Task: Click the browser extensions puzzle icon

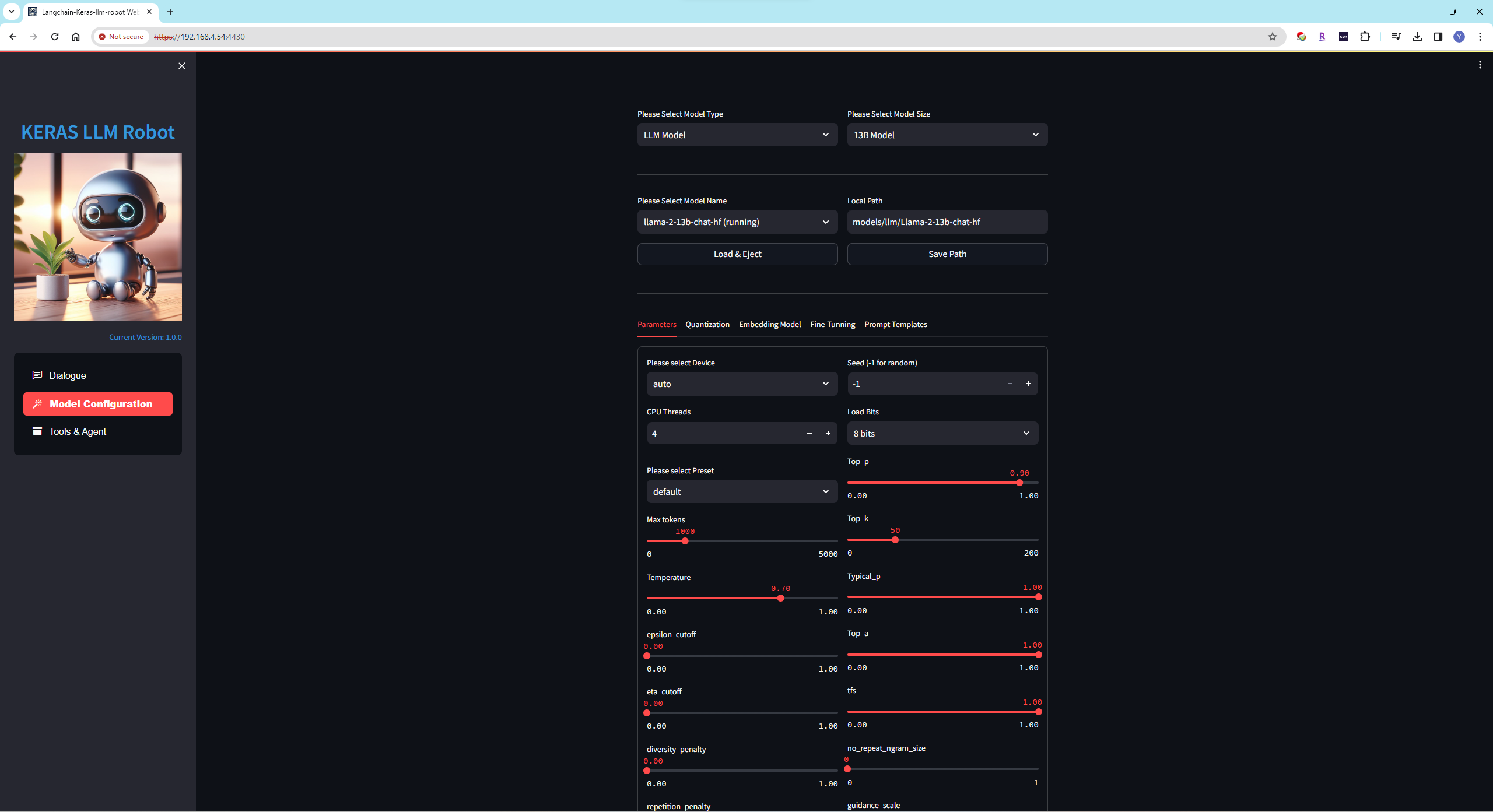Action: pyautogui.click(x=1365, y=37)
